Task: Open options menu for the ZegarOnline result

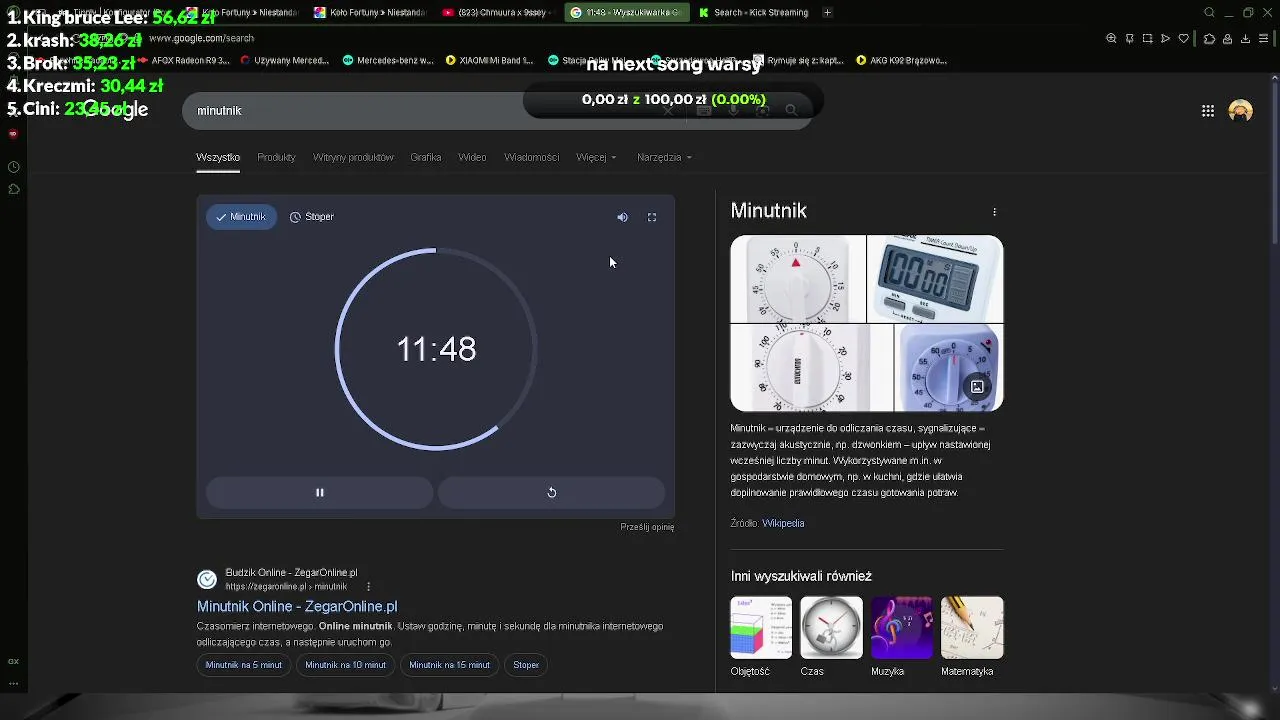Action: pos(368,587)
